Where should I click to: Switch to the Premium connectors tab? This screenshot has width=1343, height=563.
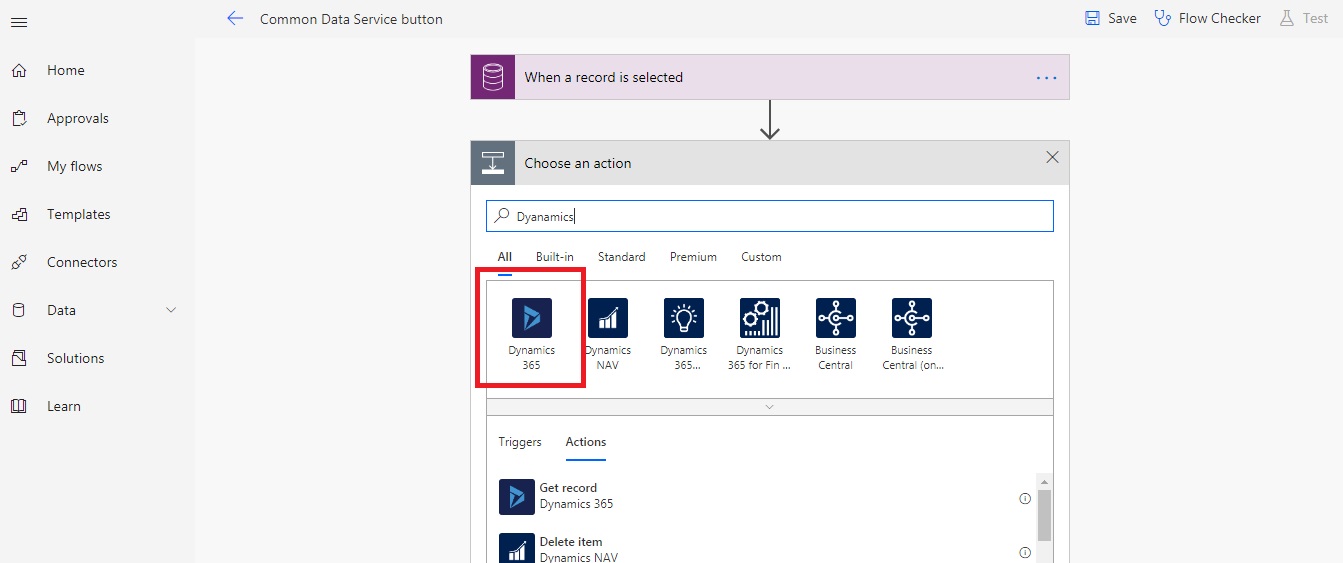693,257
